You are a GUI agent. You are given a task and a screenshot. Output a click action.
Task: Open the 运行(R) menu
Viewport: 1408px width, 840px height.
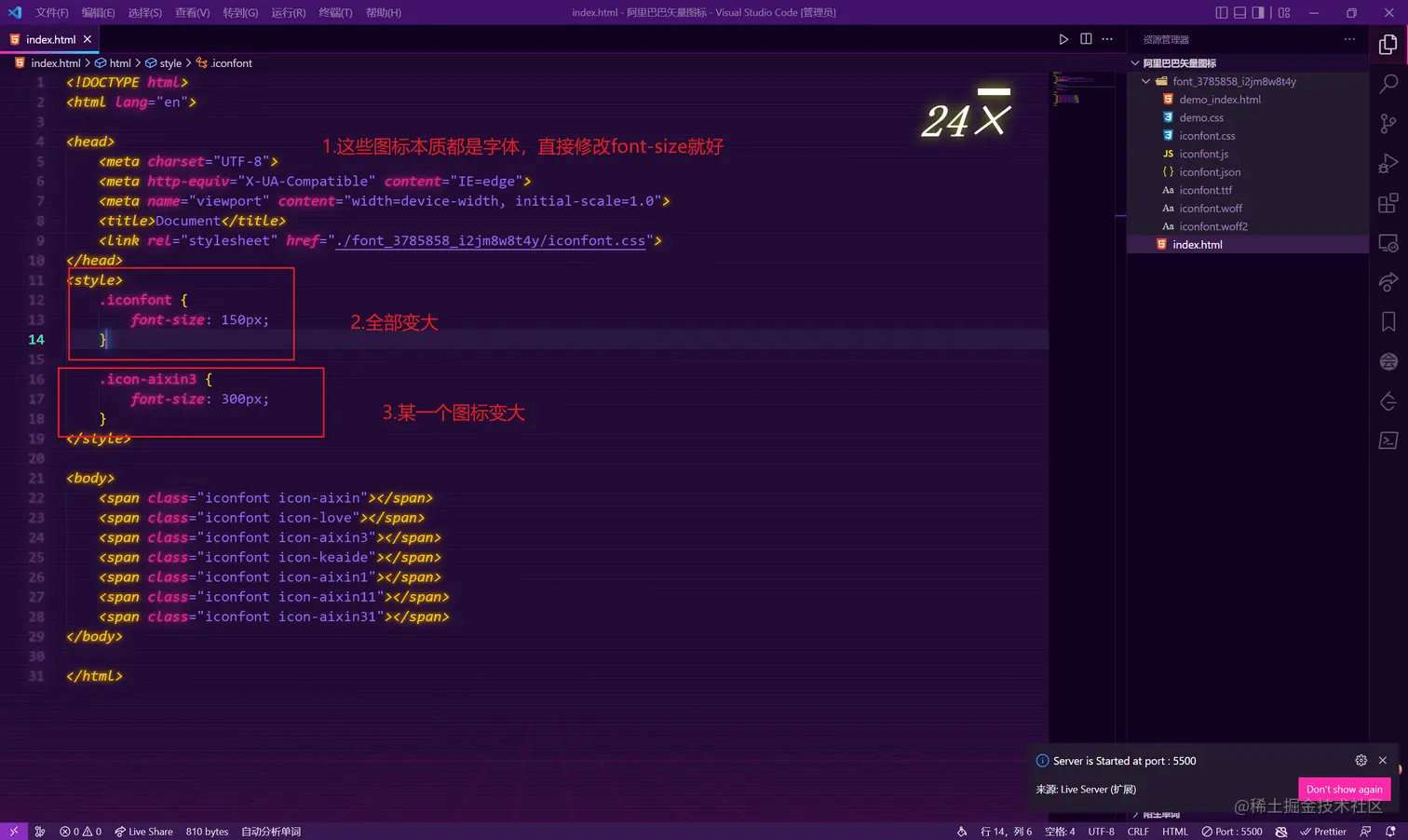(289, 13)
